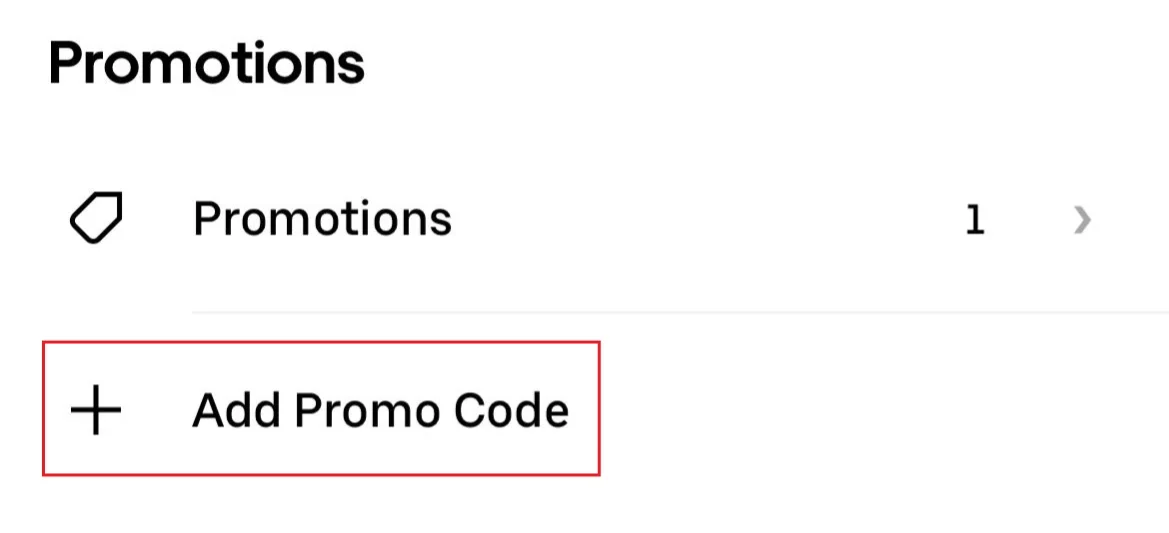
Task: Open promotions via the right arrow
Action: pos(1081,220)
